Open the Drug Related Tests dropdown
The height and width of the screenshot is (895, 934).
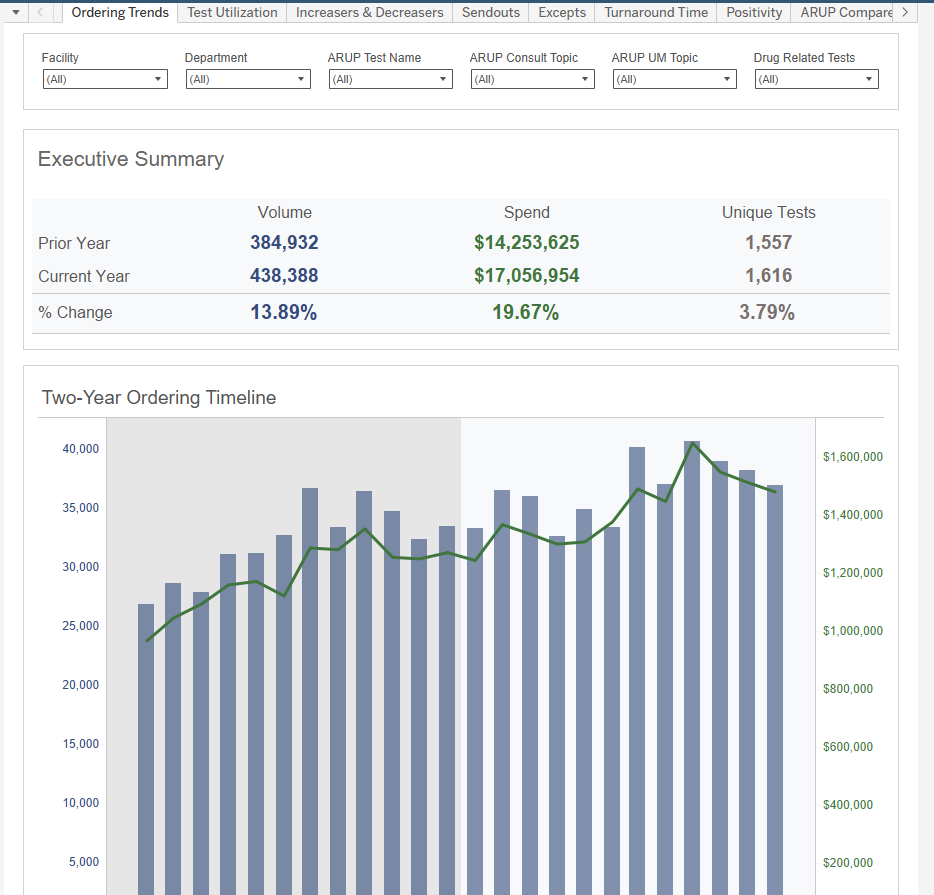pos(817,79)
